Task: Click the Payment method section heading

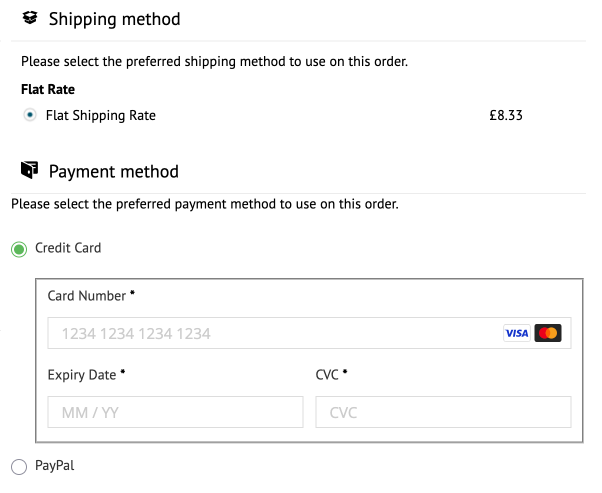Action: 114,172
